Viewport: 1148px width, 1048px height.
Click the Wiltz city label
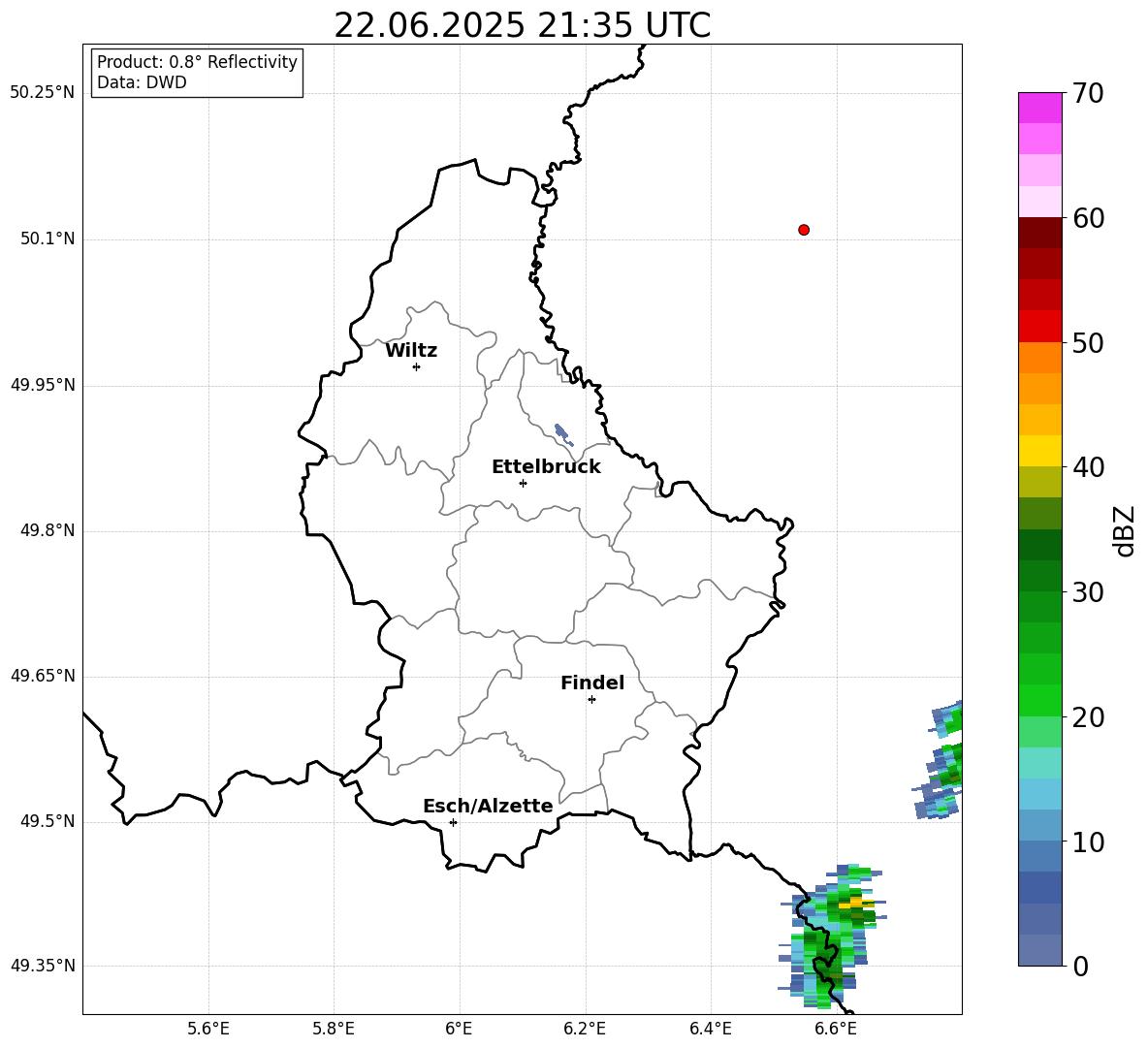click(411, 351)
